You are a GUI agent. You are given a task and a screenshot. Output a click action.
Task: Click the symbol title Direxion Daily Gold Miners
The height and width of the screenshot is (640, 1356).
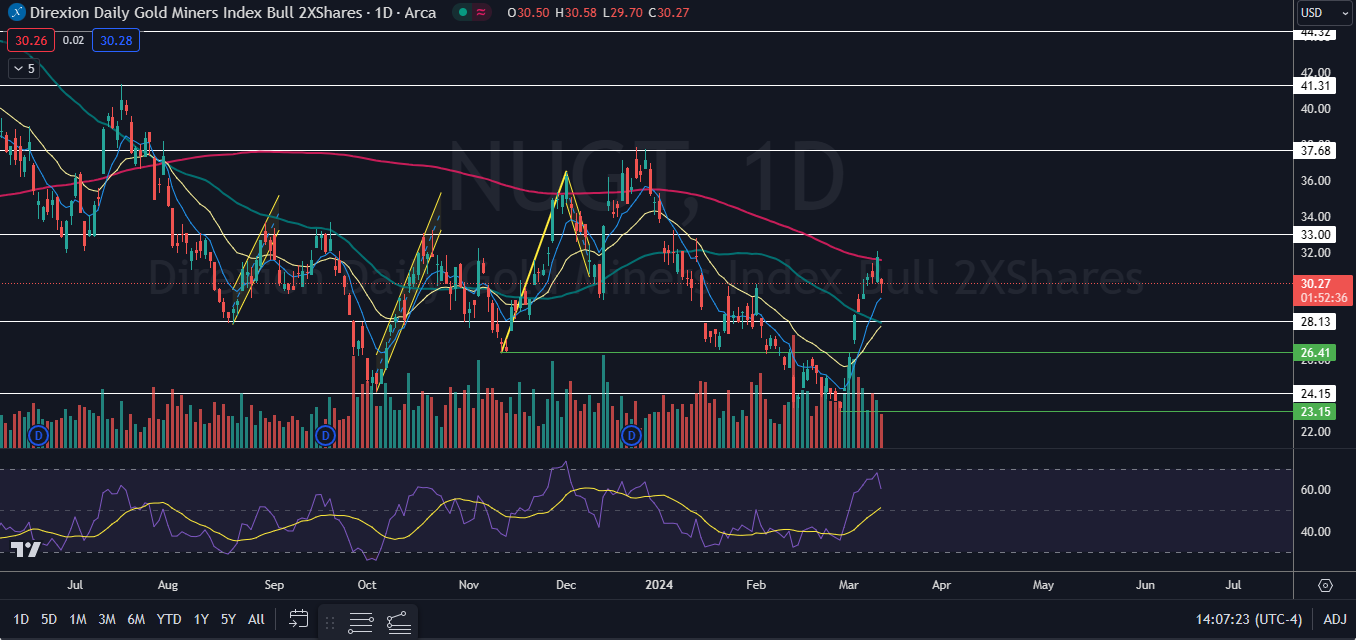(232, 13)
